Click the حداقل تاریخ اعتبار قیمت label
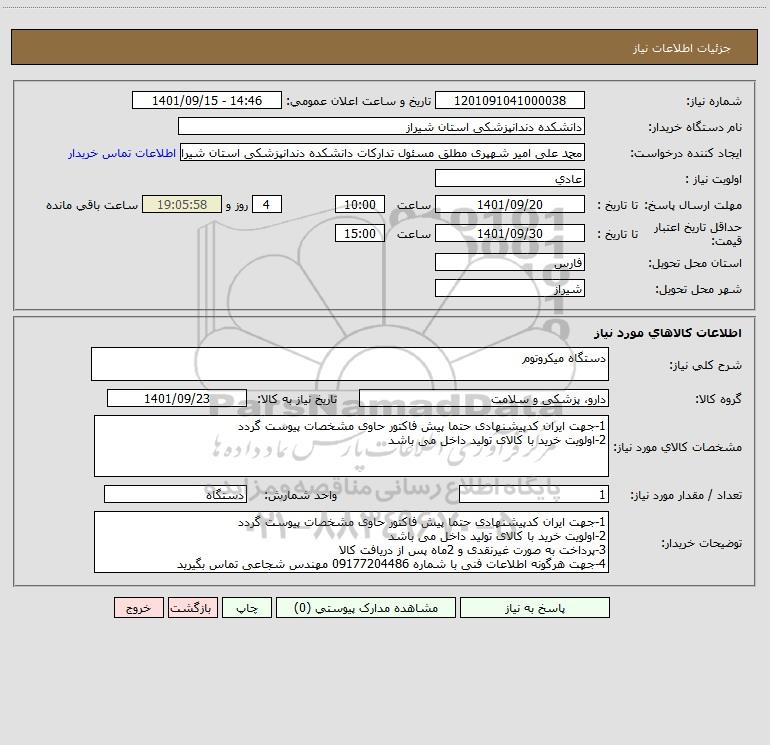770x745 pixels. click(x=698, y=234)
